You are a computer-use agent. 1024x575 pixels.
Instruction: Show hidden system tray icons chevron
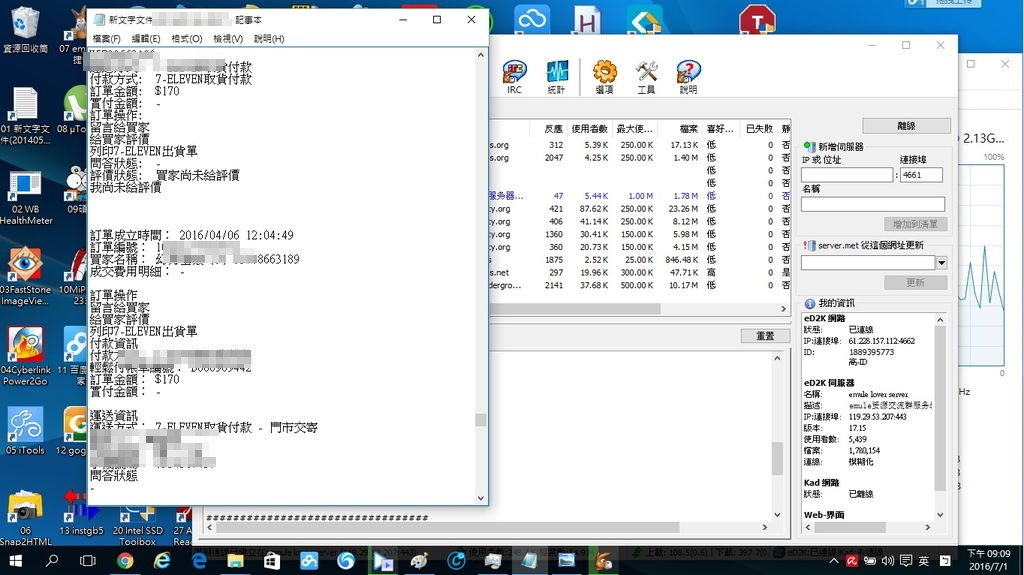click(834, 561)
